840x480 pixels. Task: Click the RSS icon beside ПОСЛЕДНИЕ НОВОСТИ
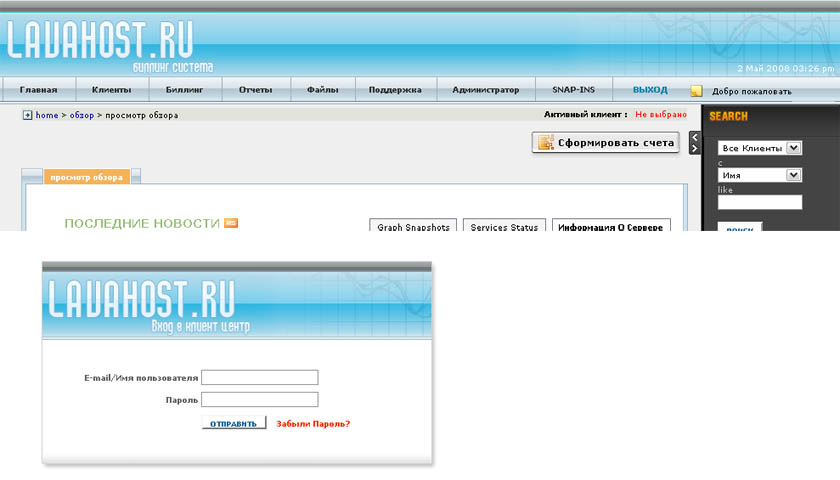click(231, 223)
